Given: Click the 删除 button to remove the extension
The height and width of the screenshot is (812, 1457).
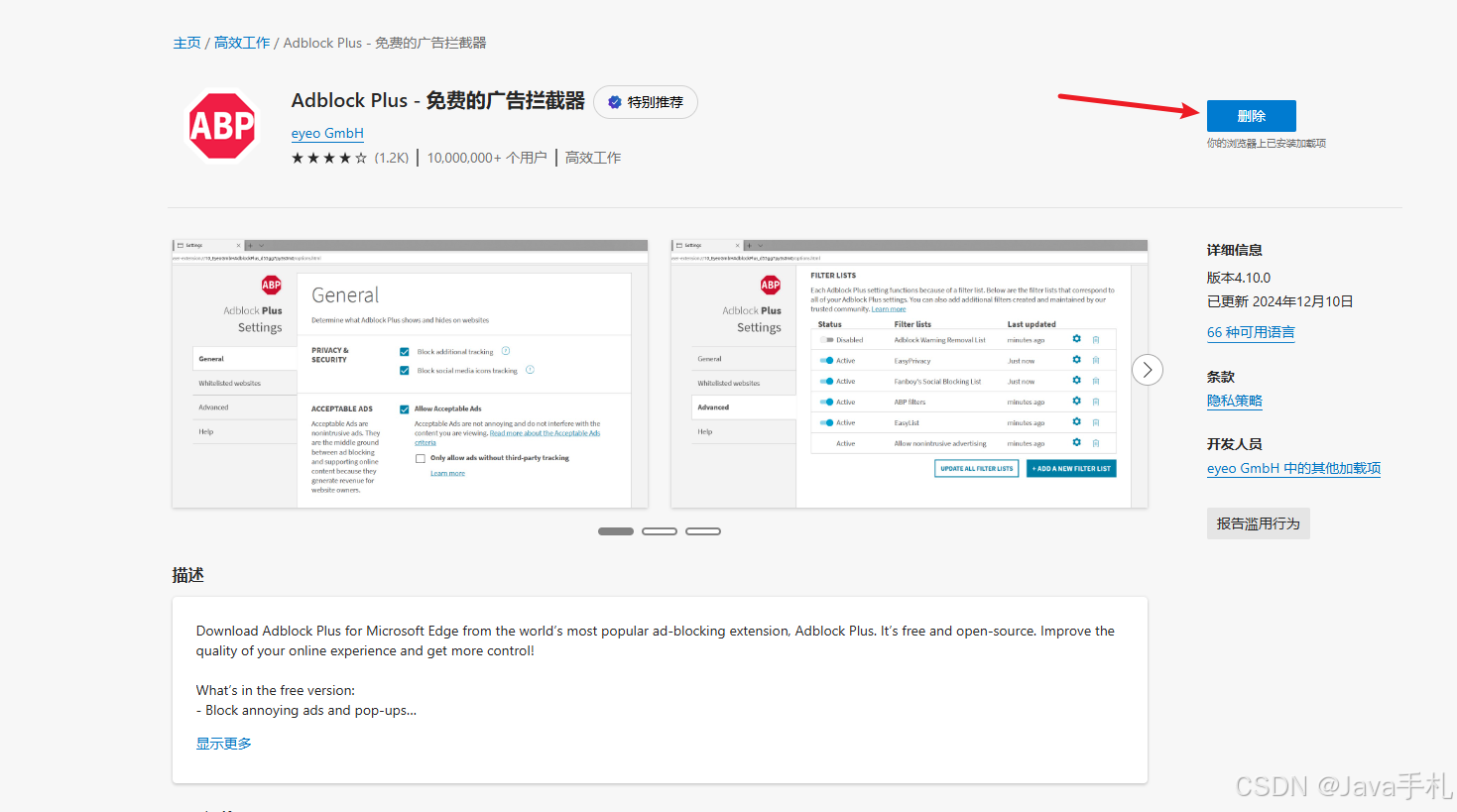Looking at the screenshot, I should point(1252,116).
